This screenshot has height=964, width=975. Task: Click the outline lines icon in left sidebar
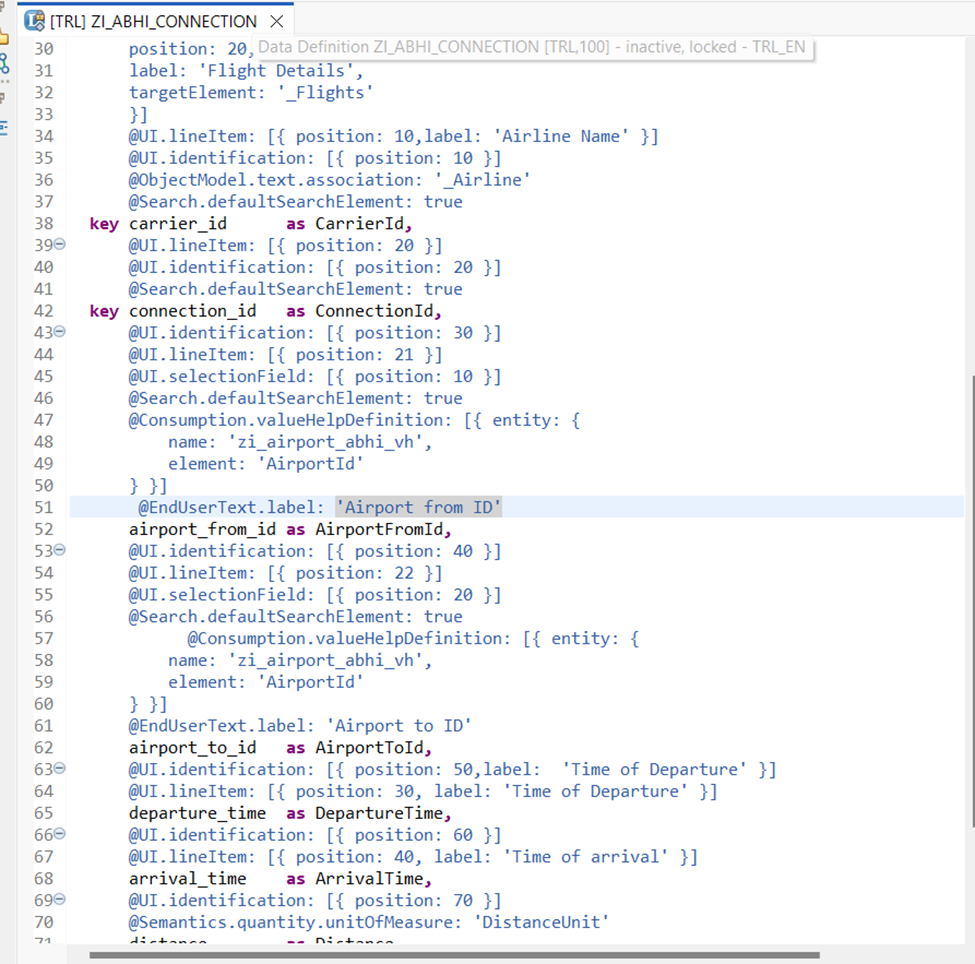[3, 127]
